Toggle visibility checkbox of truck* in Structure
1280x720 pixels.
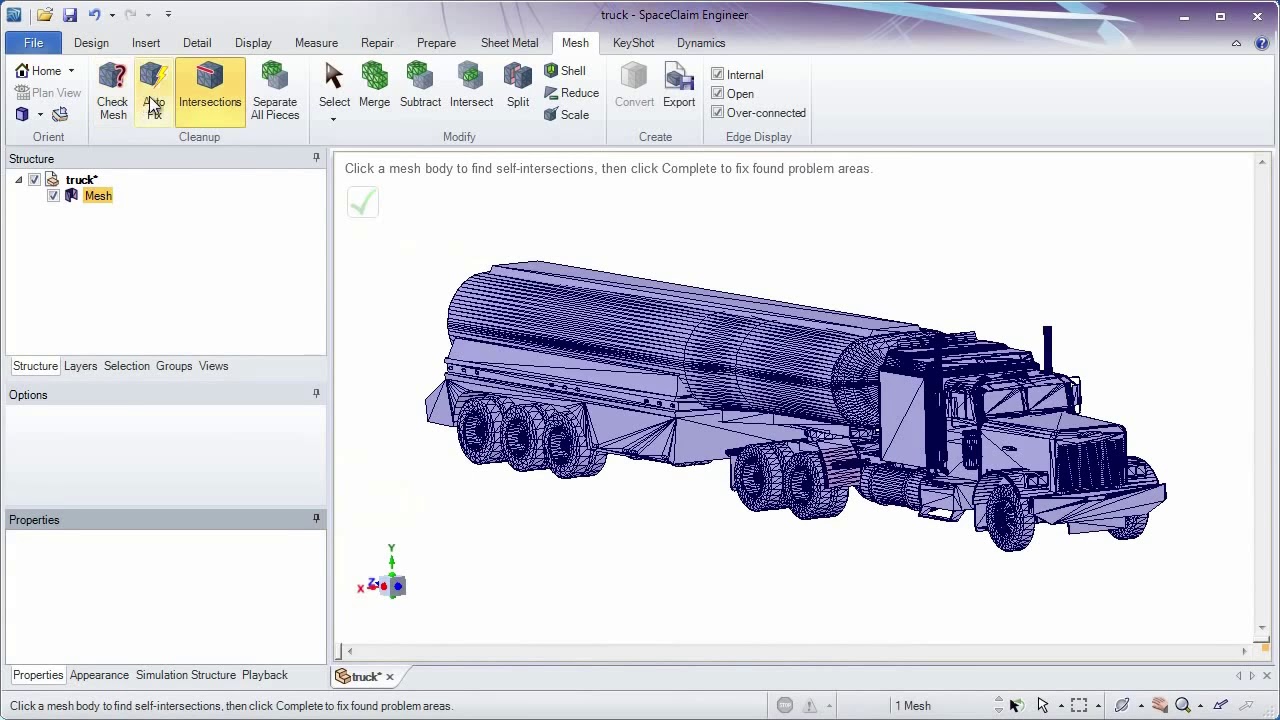click(x=34, y=180)
